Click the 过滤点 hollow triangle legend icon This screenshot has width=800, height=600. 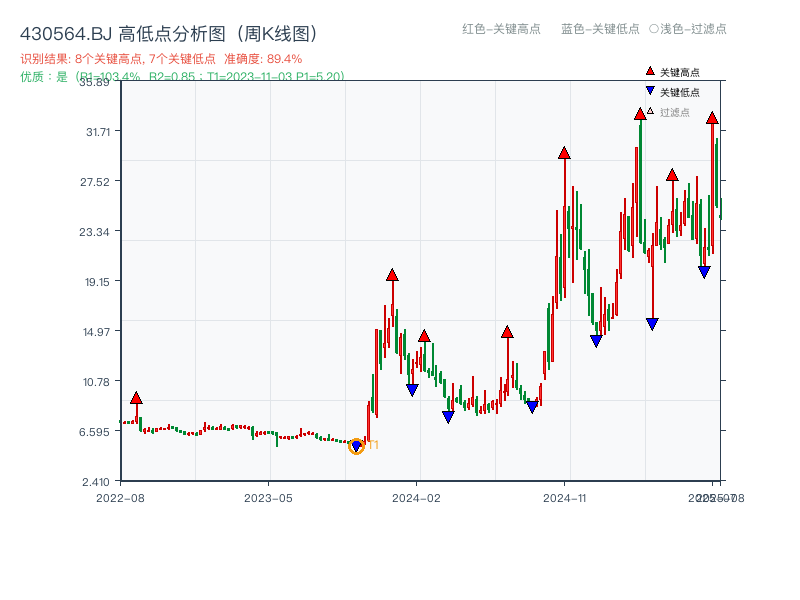tap(650, 109)
